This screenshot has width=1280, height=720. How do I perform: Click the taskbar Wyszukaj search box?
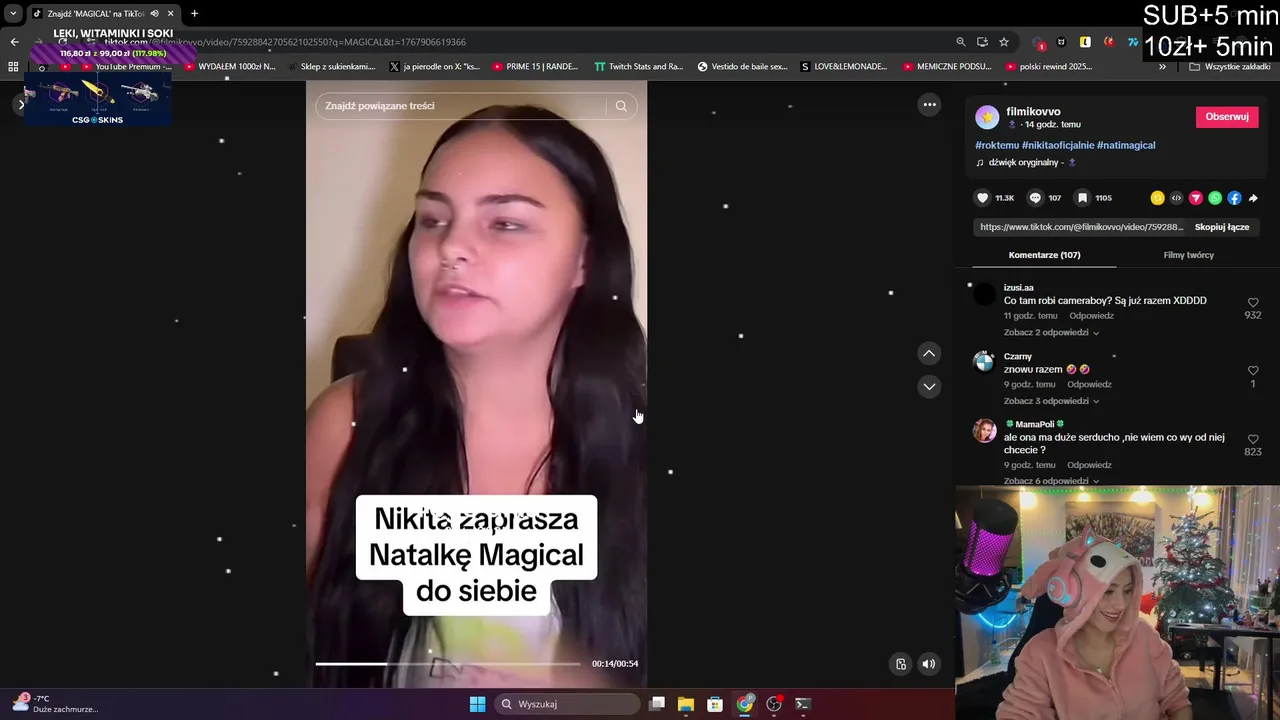(567, 704)
